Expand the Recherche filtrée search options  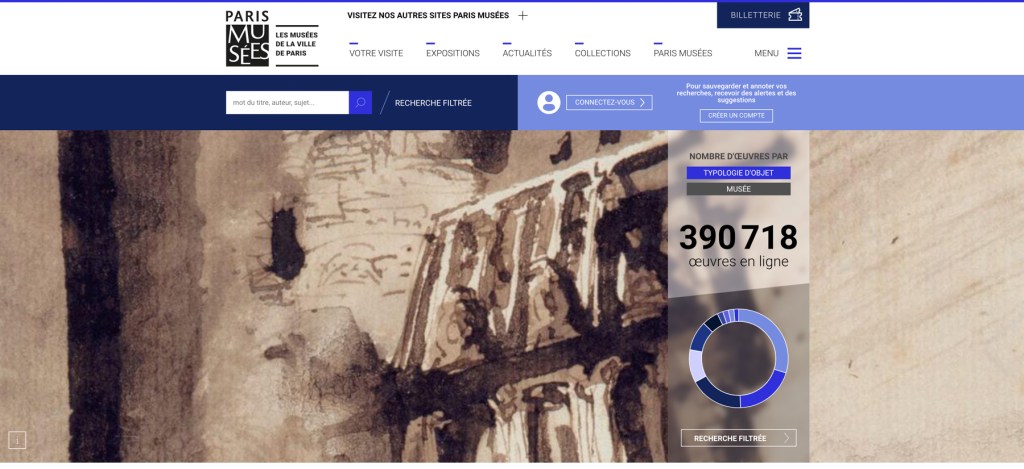click(433, 103)
